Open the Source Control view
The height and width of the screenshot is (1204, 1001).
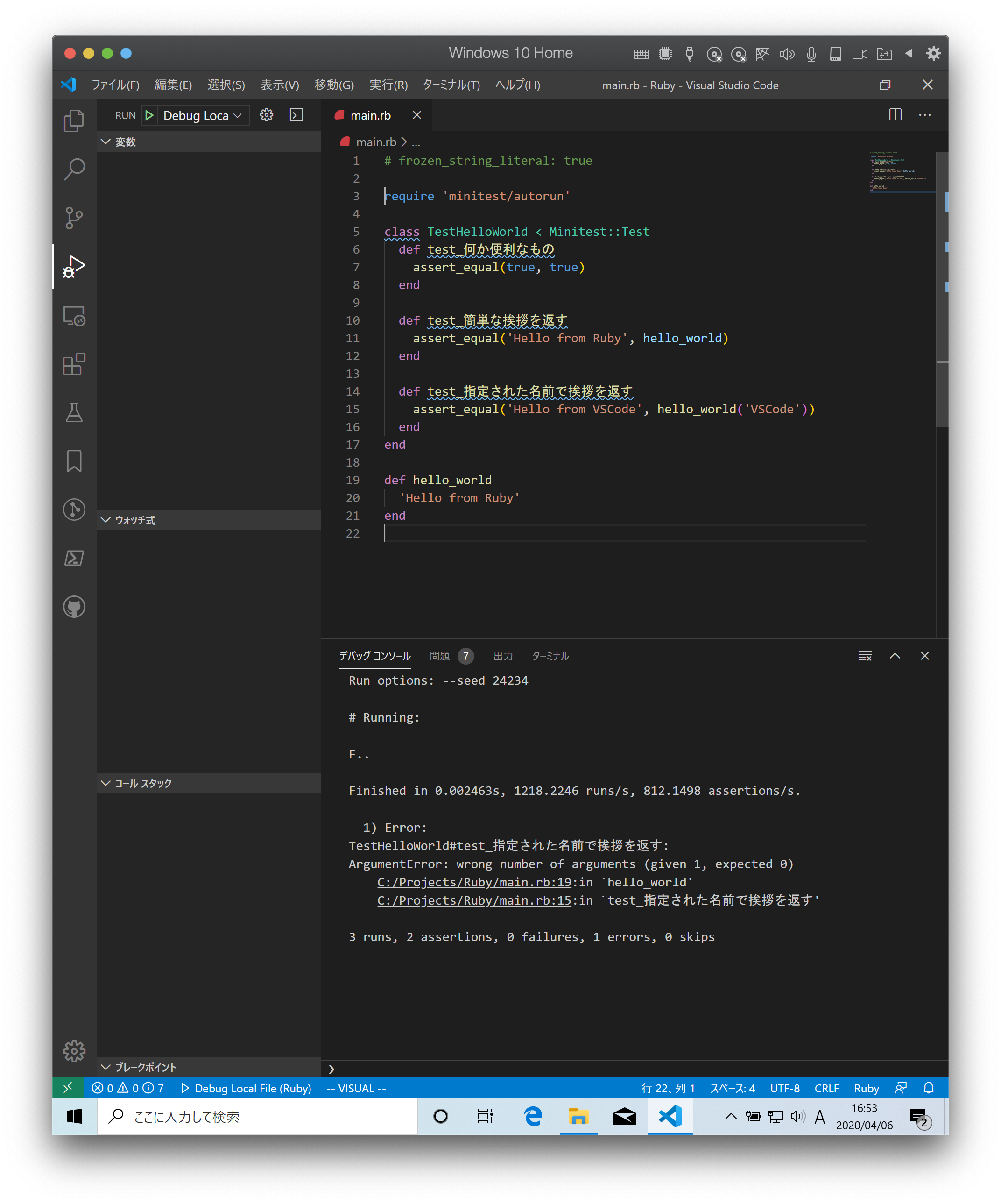(74, 218)
